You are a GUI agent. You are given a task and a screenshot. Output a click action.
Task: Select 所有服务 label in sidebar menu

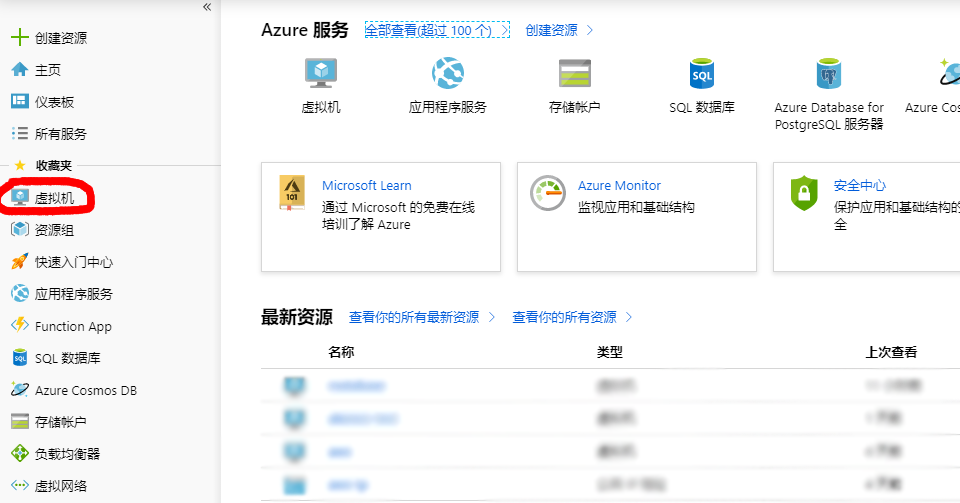61,134
